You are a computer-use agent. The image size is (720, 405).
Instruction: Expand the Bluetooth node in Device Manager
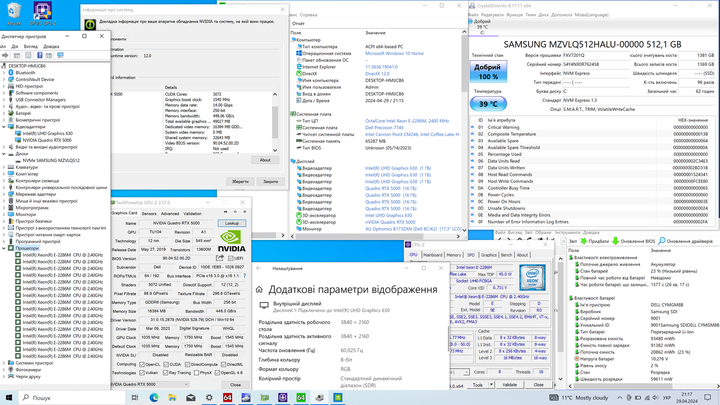4,73
